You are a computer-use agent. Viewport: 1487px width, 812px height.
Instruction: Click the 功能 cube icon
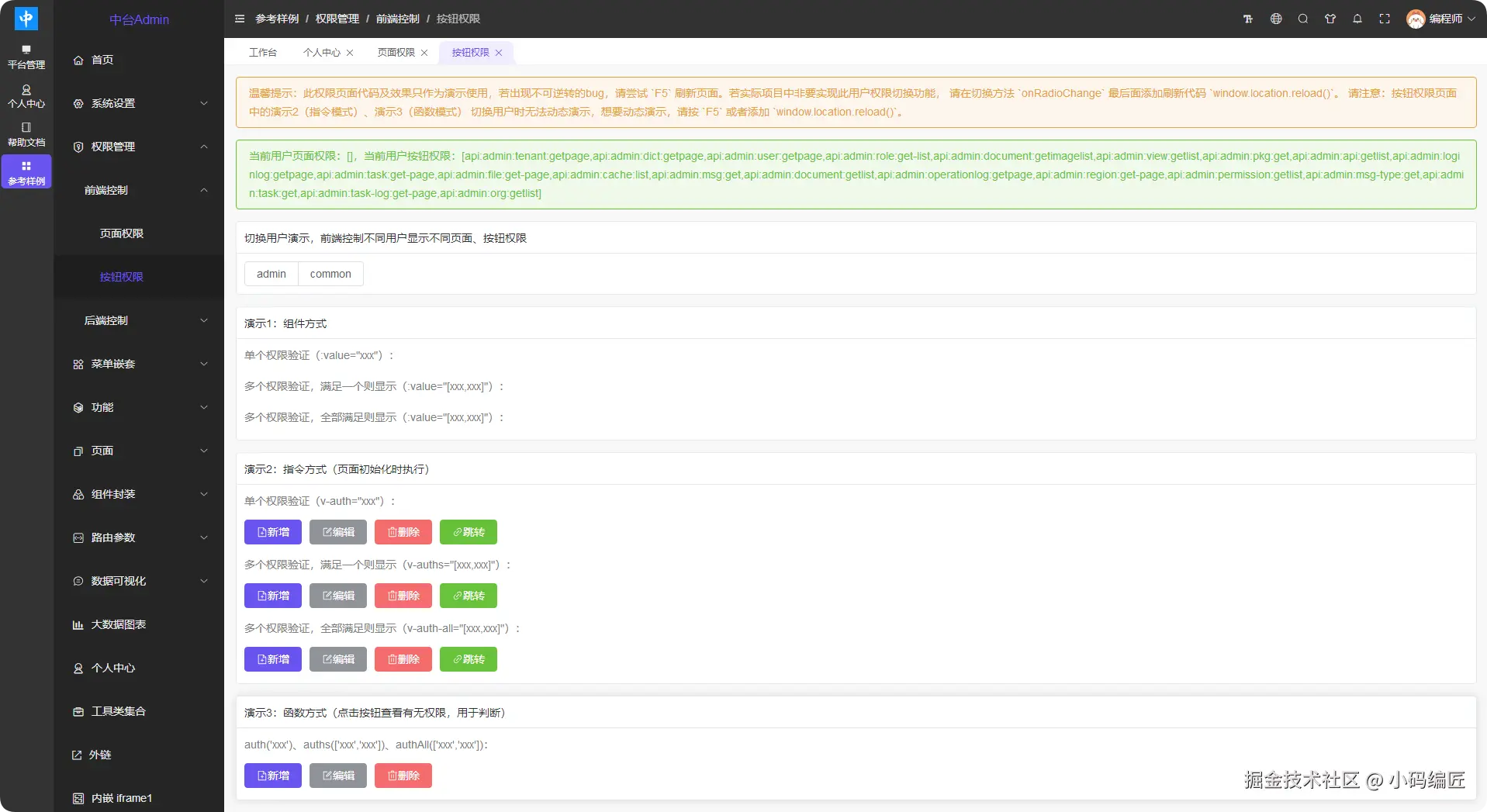click(78, 407)
